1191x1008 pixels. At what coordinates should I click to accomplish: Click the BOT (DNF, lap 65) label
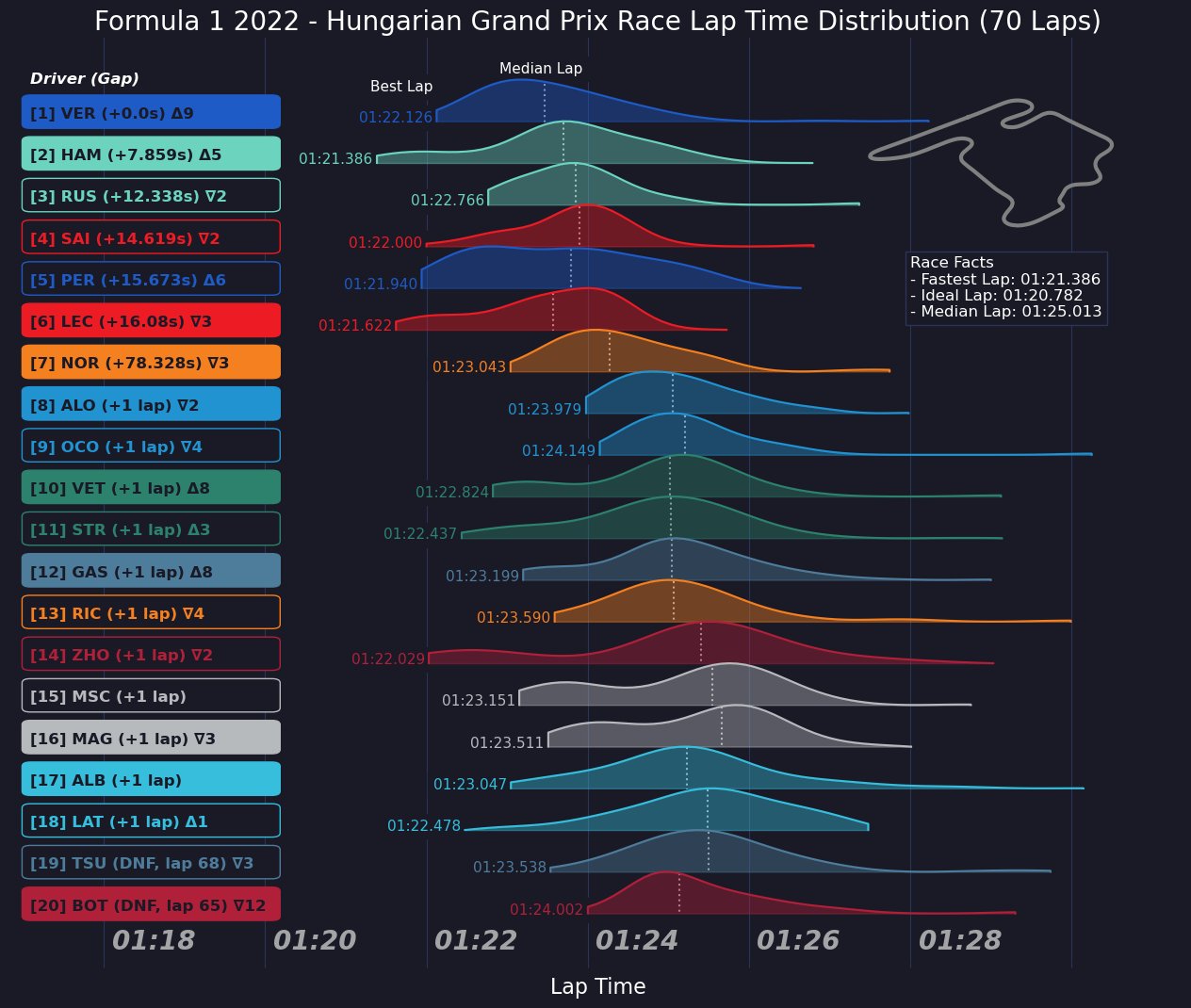click(x=151, y=905)
